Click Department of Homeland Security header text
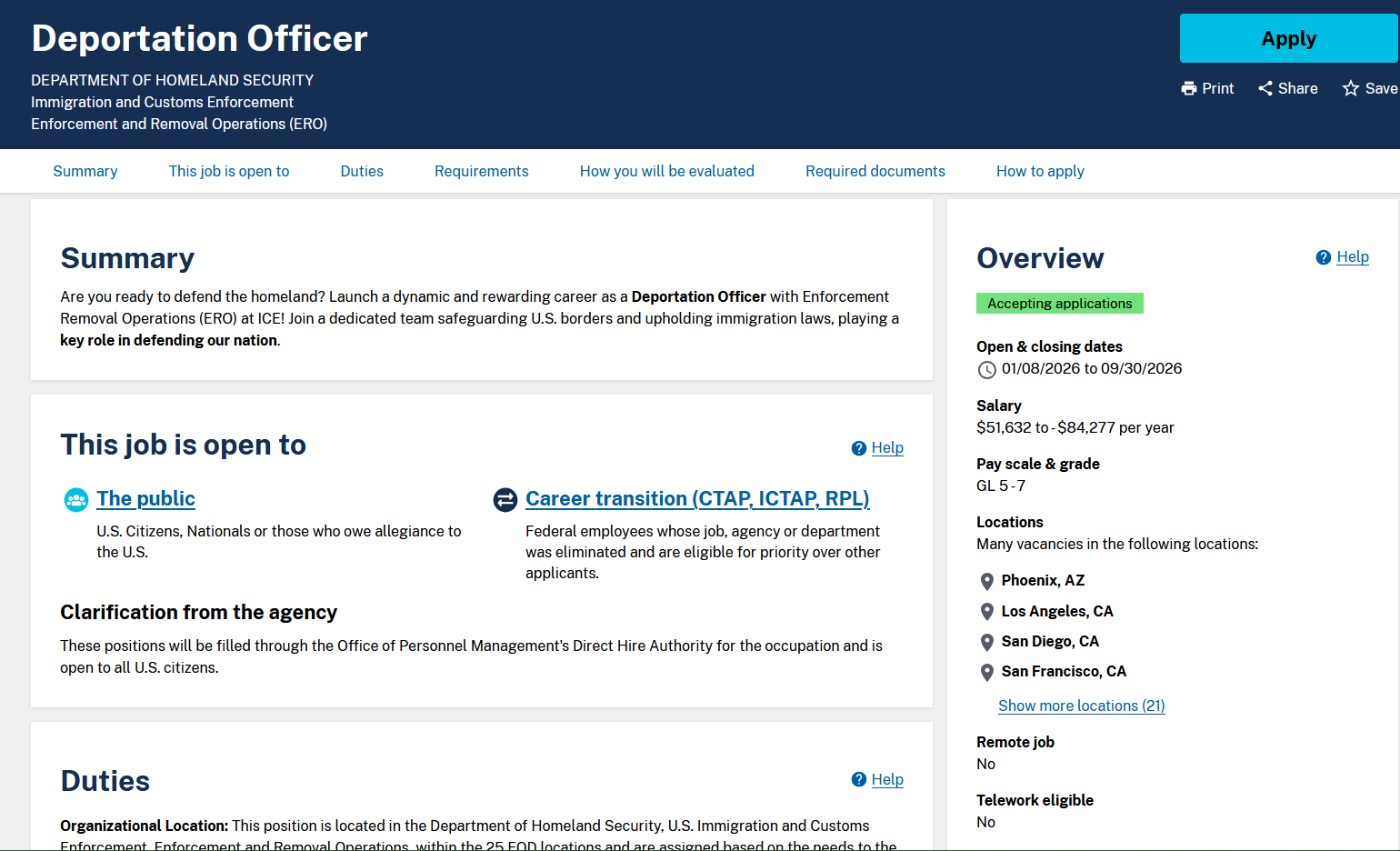The image size is (1400, 851). click(x=173, y=80)
